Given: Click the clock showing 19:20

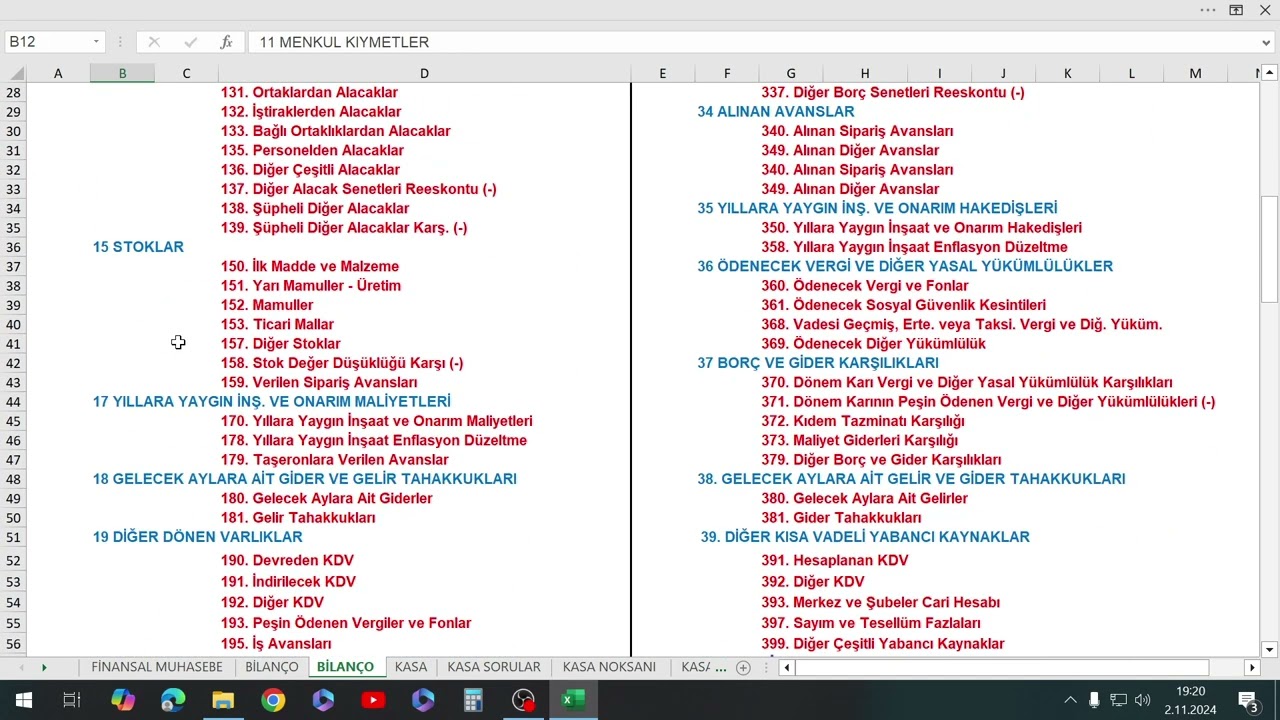Looking at the screenshot, I should click(x=1190, y=691).
